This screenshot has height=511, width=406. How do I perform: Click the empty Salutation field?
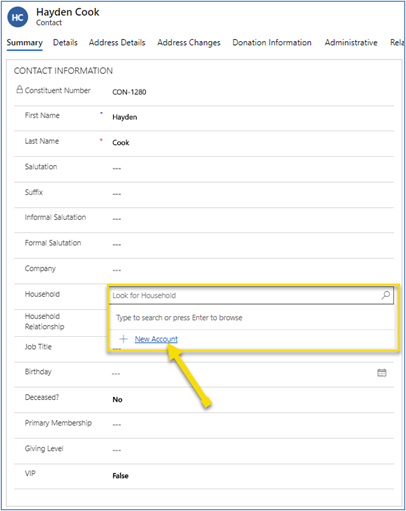coord(117,168)
